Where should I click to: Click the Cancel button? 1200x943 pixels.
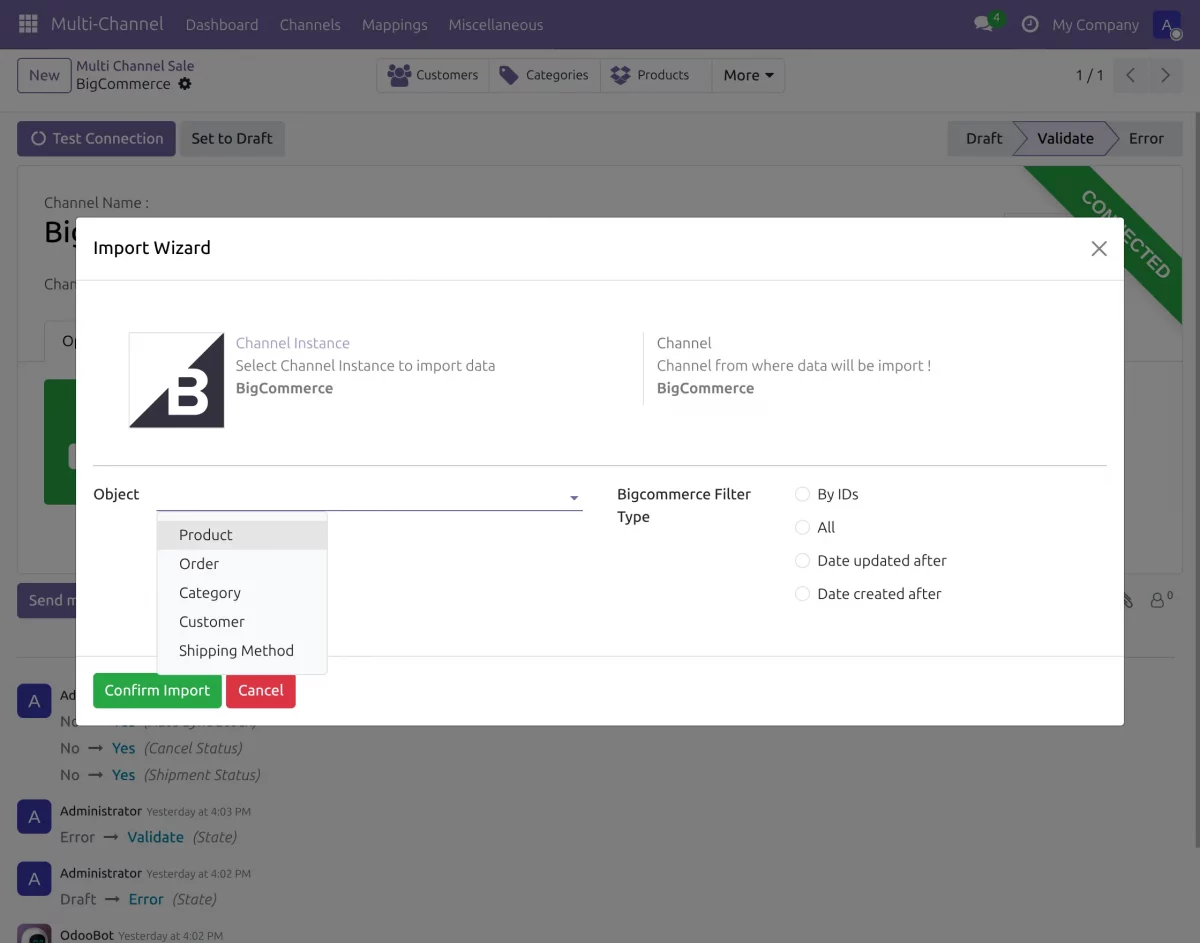point(261,690)
